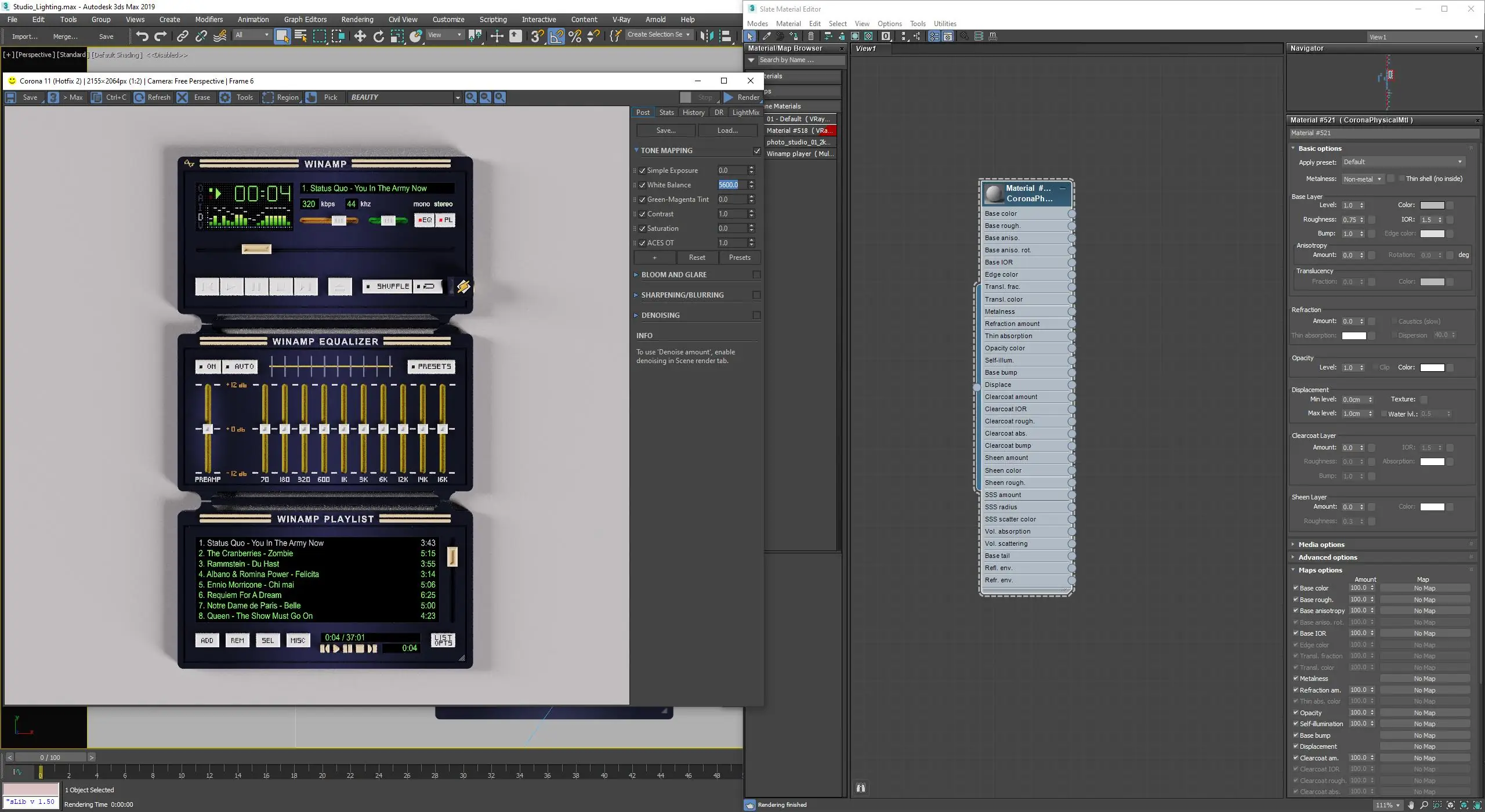This screenshot has height=812, width=1485.
Task: Select the Select and Rotate tool
Action: pos(379,36)
